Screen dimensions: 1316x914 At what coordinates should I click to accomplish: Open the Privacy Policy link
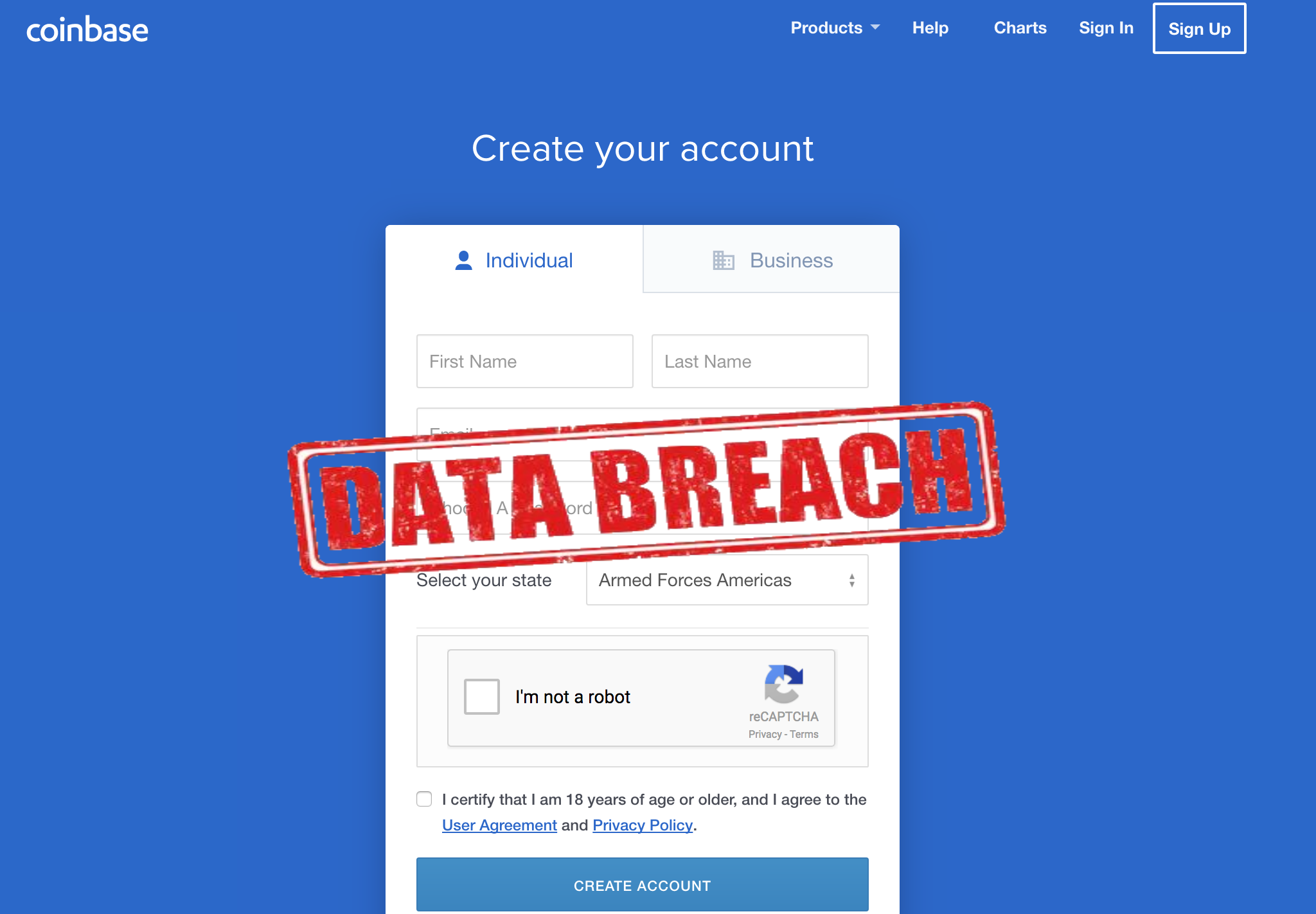[x=643, y=825]
